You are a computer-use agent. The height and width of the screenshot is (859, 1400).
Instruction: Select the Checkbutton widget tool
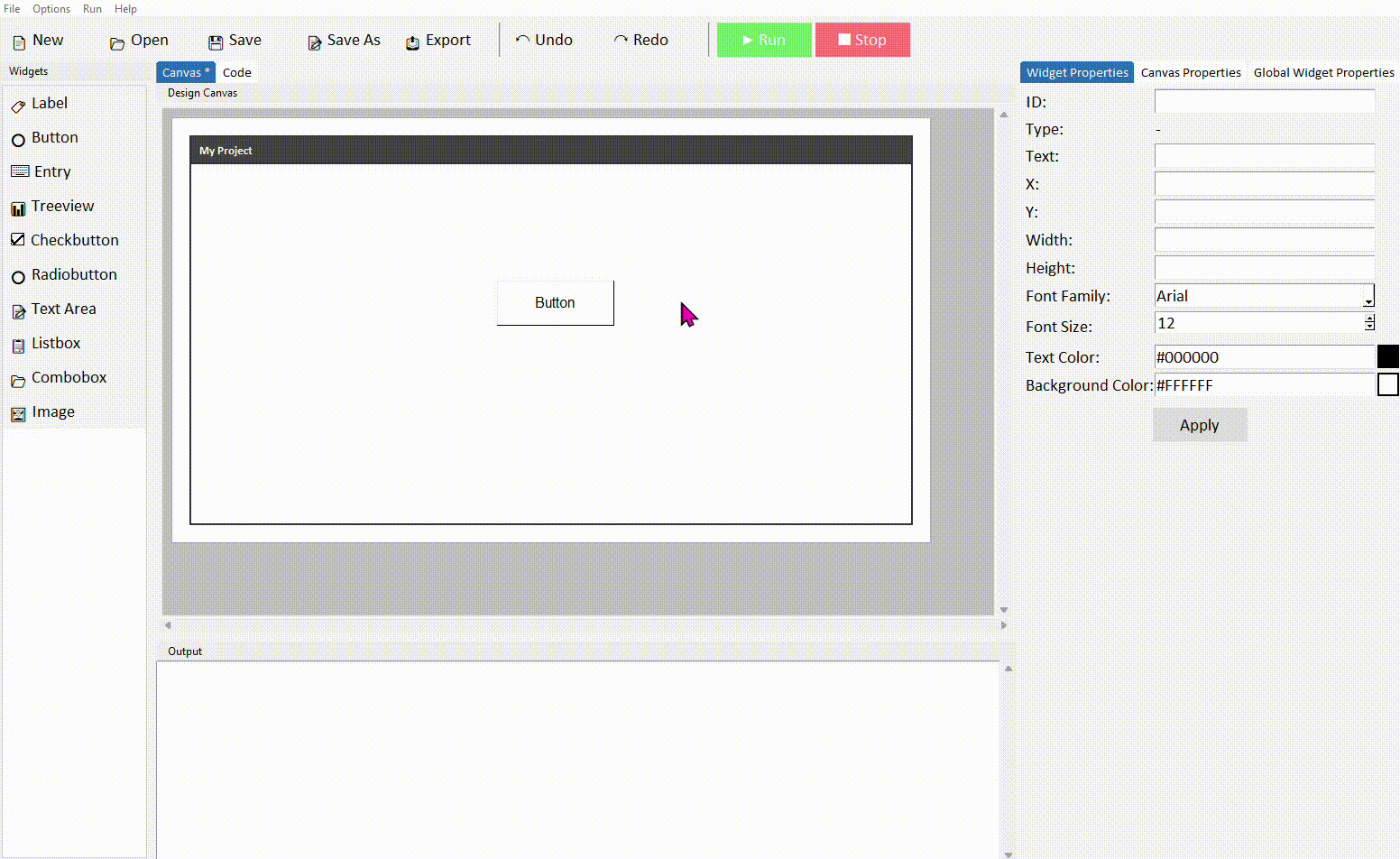(x=74, y=240)
